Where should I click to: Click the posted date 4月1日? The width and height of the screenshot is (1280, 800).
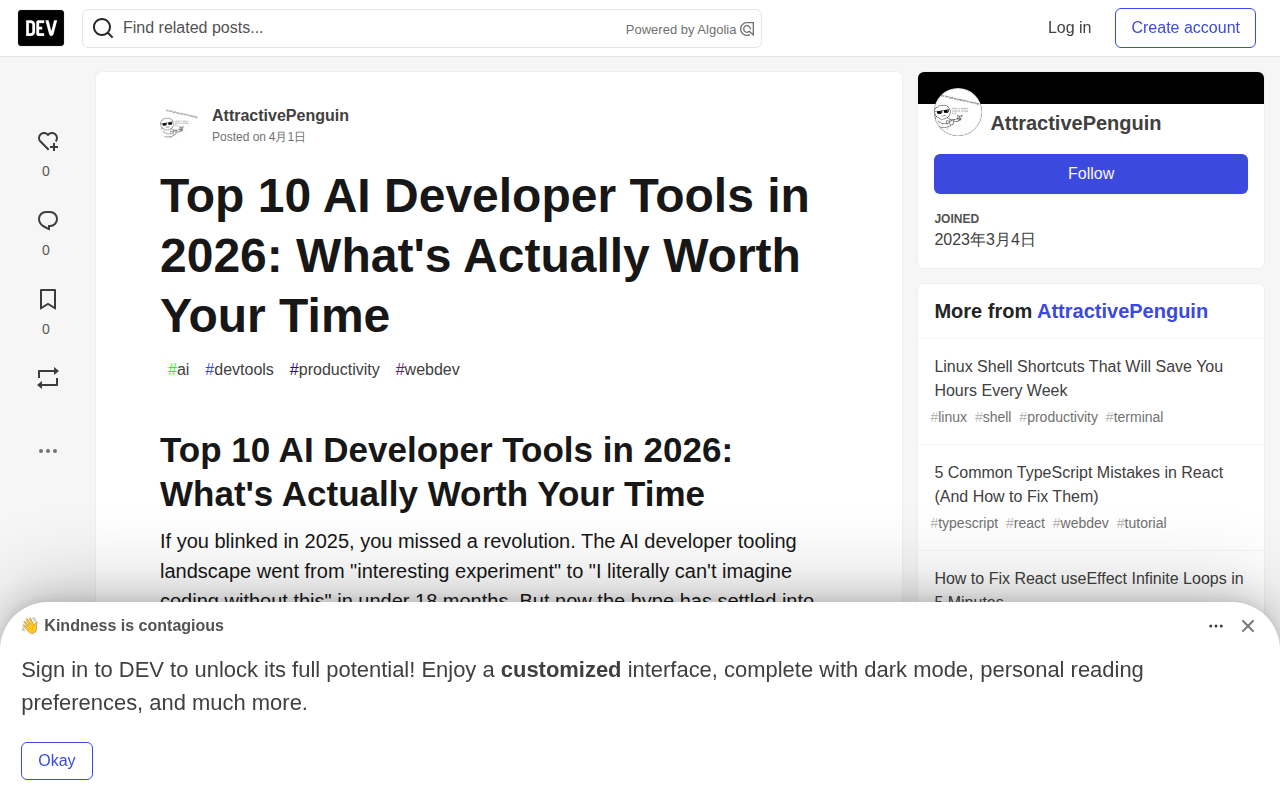tap(287, 137)
